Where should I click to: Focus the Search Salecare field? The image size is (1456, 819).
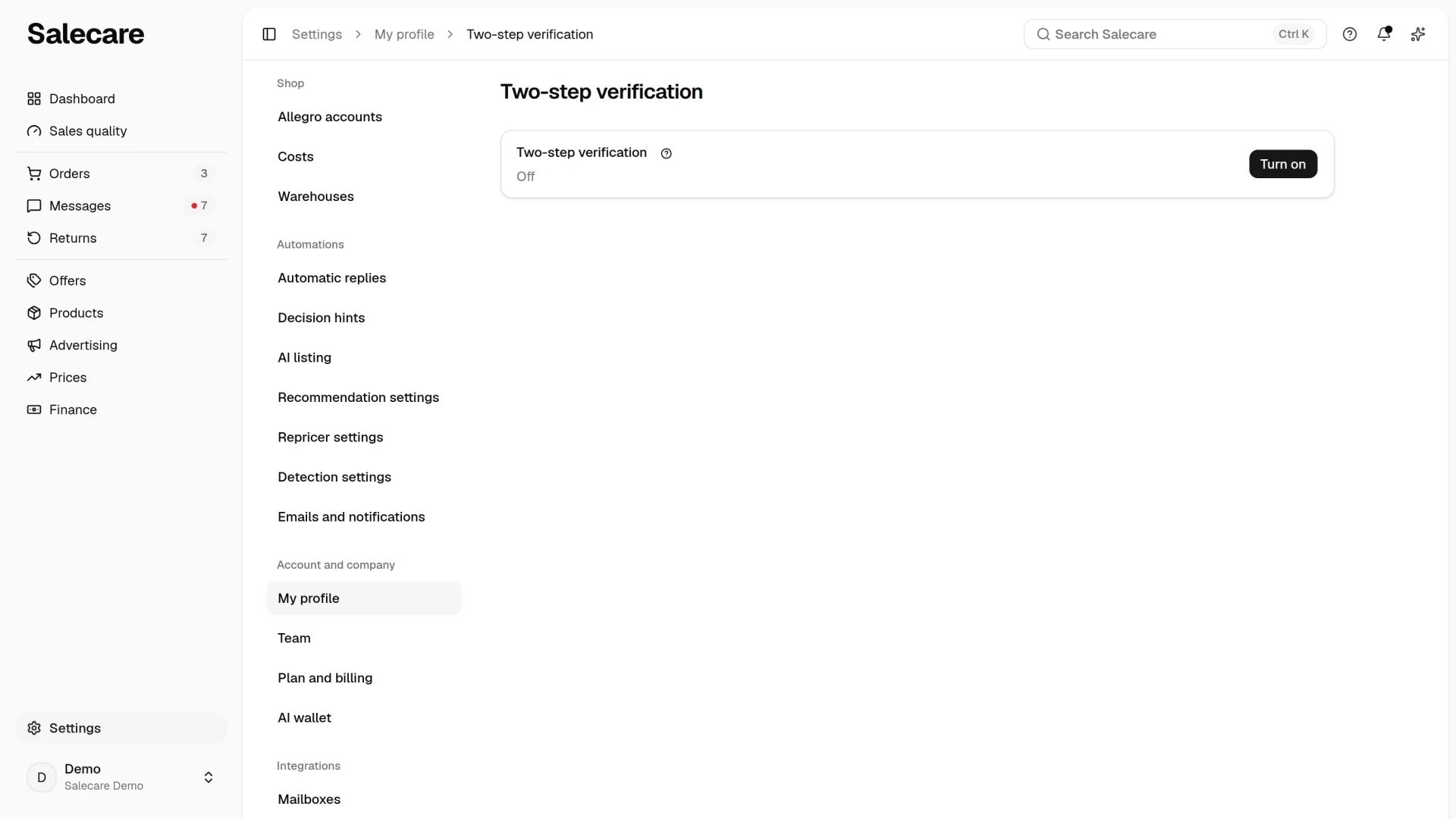click(1175, 34)
